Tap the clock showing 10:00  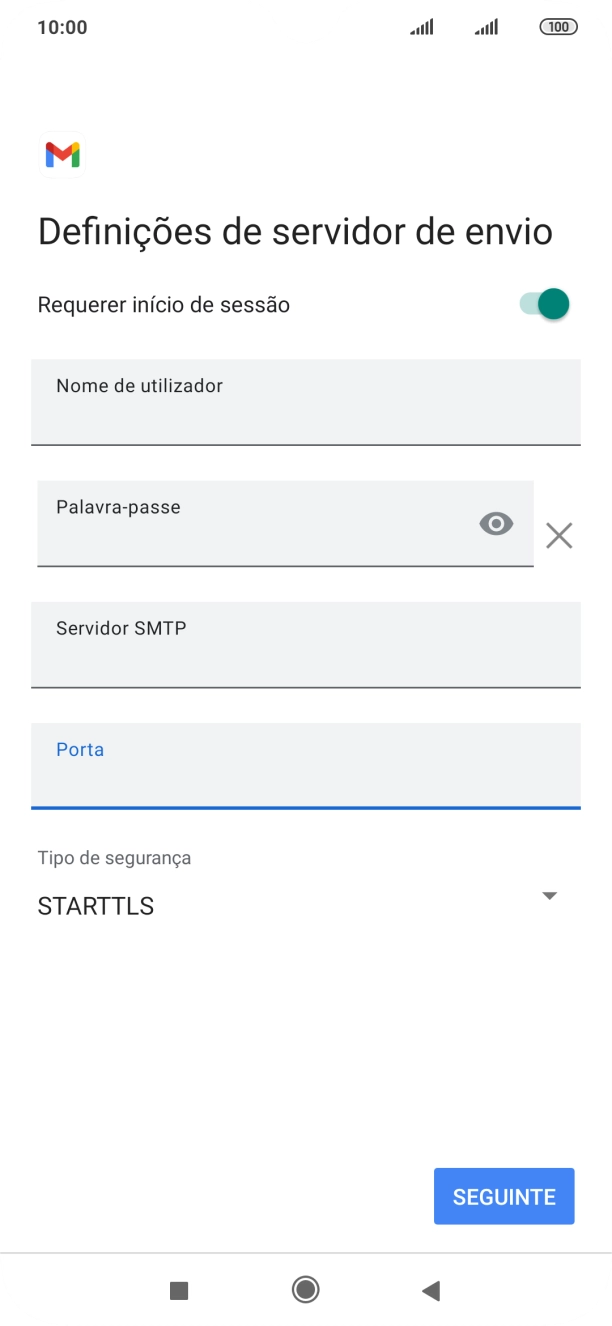64,27
